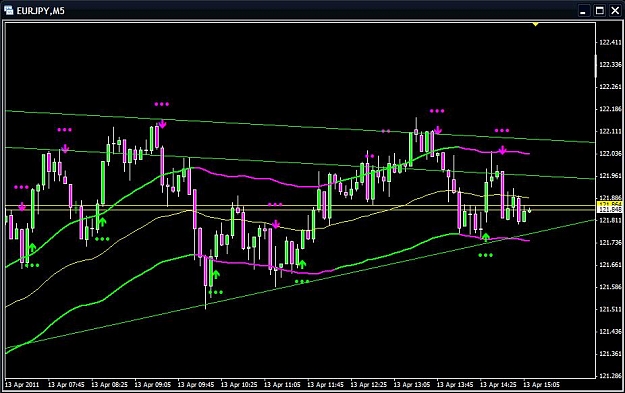This screenshot has height=393, width=625.
Task: Click the 13 Apr 14:25 time label
Action: [x=498, y=385]
